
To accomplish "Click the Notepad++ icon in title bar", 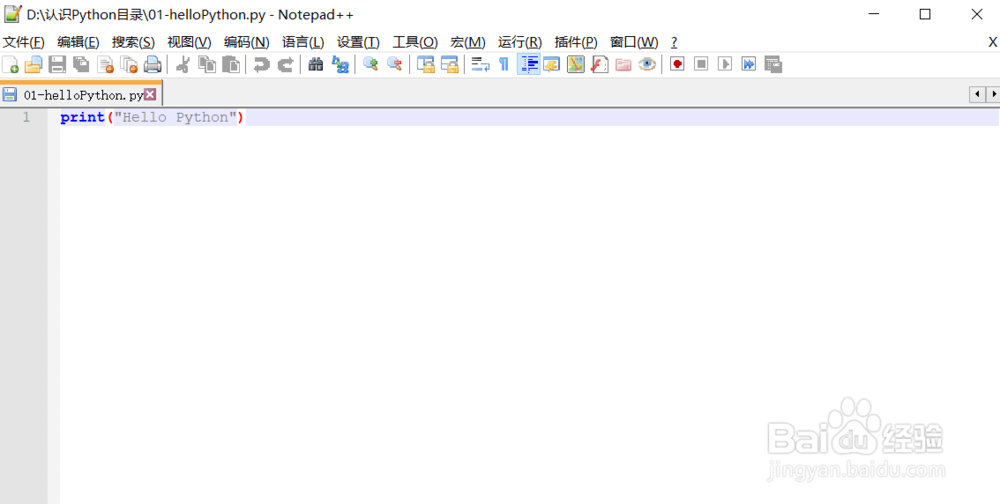I will [13, 14].
